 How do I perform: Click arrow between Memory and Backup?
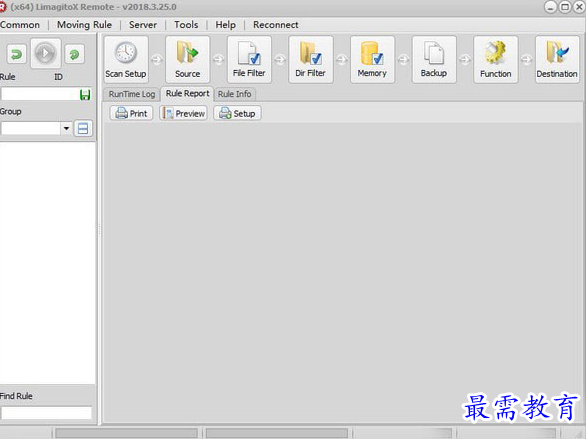pos(403,59)
